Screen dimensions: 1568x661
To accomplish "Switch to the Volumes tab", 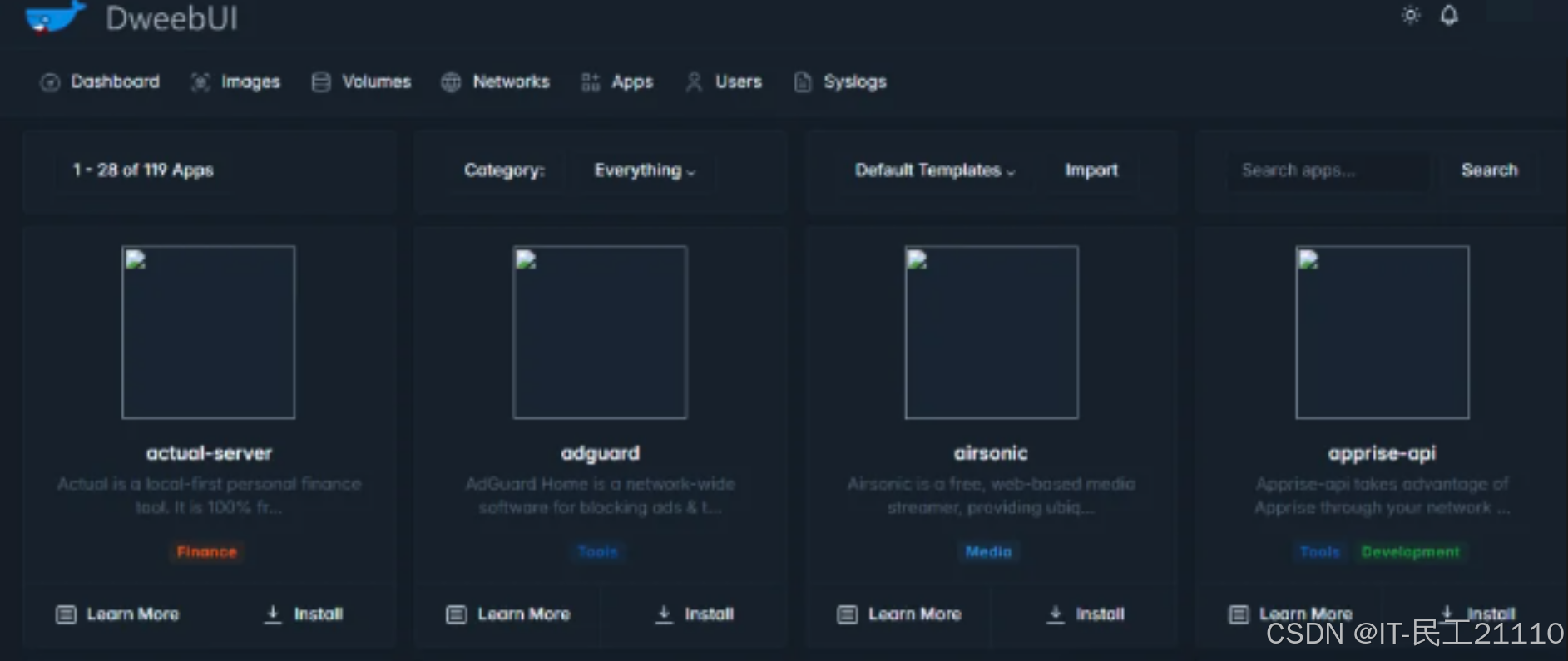I will [x=361, y=81].
